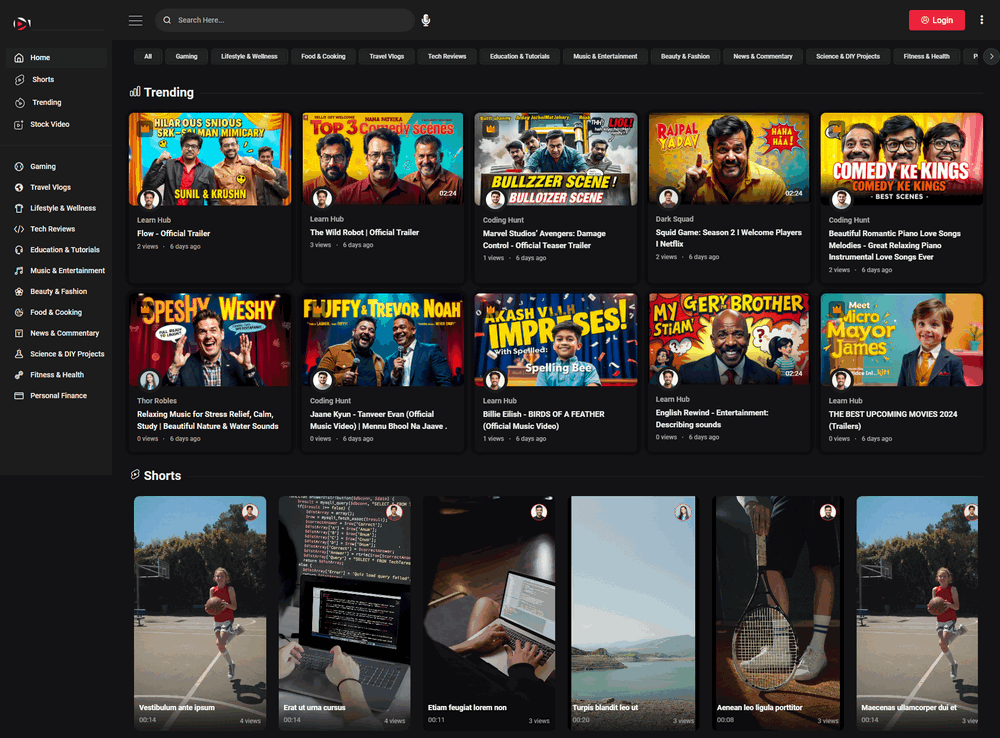Viewport: 1000px width, 738px height.
Task: Click the Education & Tutorials sidebar icon
Action: click(x=19, y=250)
